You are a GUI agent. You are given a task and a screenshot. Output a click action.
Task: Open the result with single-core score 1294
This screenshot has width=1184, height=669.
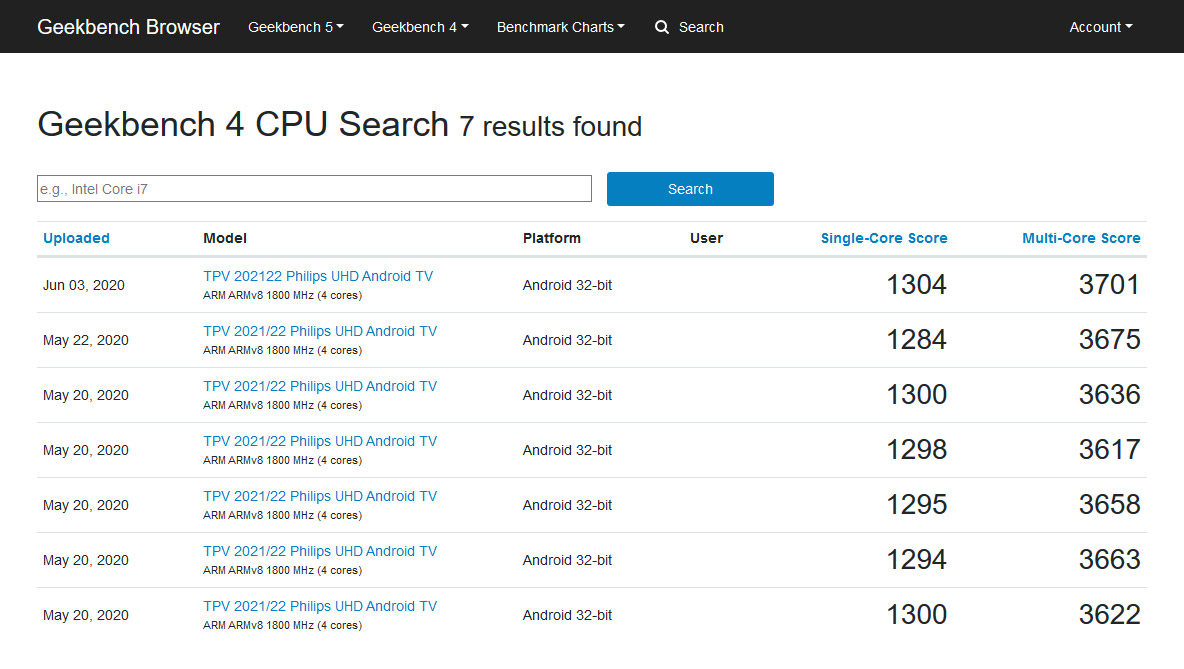click(x=320, y=551)
